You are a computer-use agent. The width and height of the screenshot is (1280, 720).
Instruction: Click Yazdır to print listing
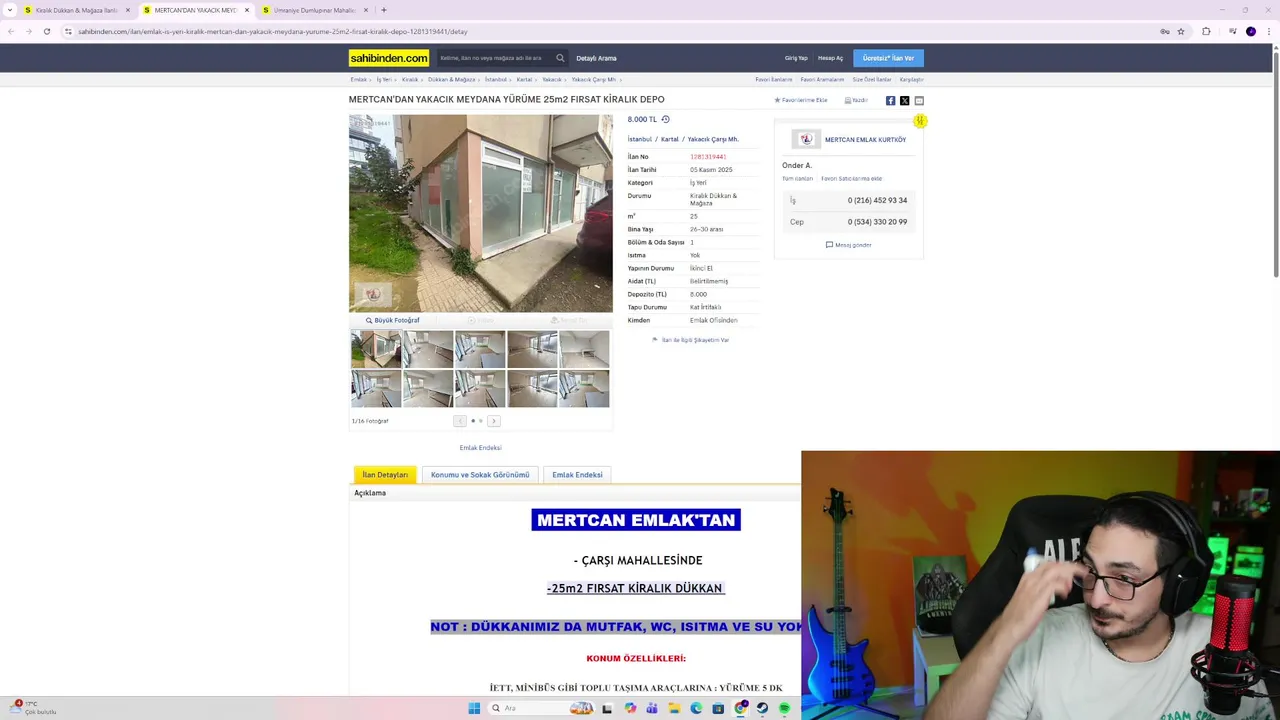click(856, 100)
